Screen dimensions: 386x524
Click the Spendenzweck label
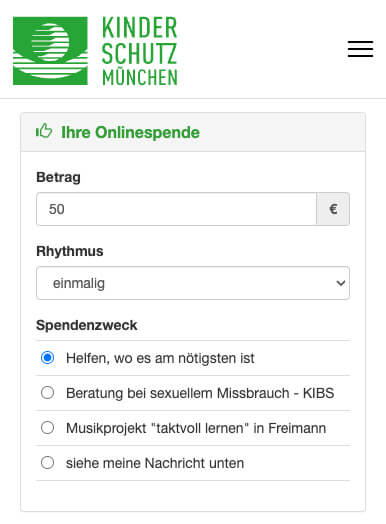[87, 325]
